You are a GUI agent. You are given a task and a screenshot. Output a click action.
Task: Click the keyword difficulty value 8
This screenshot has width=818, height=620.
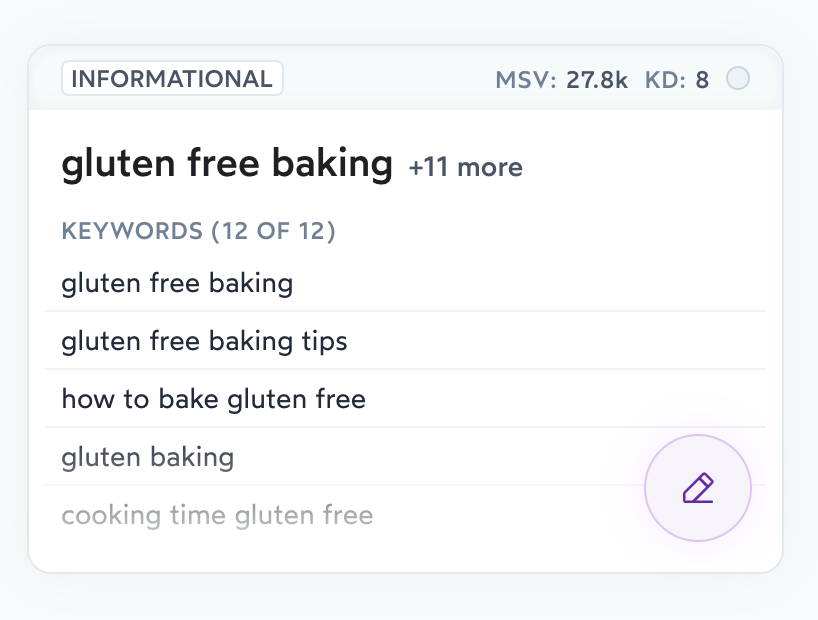pyautogui.click(x=703, y=80)
